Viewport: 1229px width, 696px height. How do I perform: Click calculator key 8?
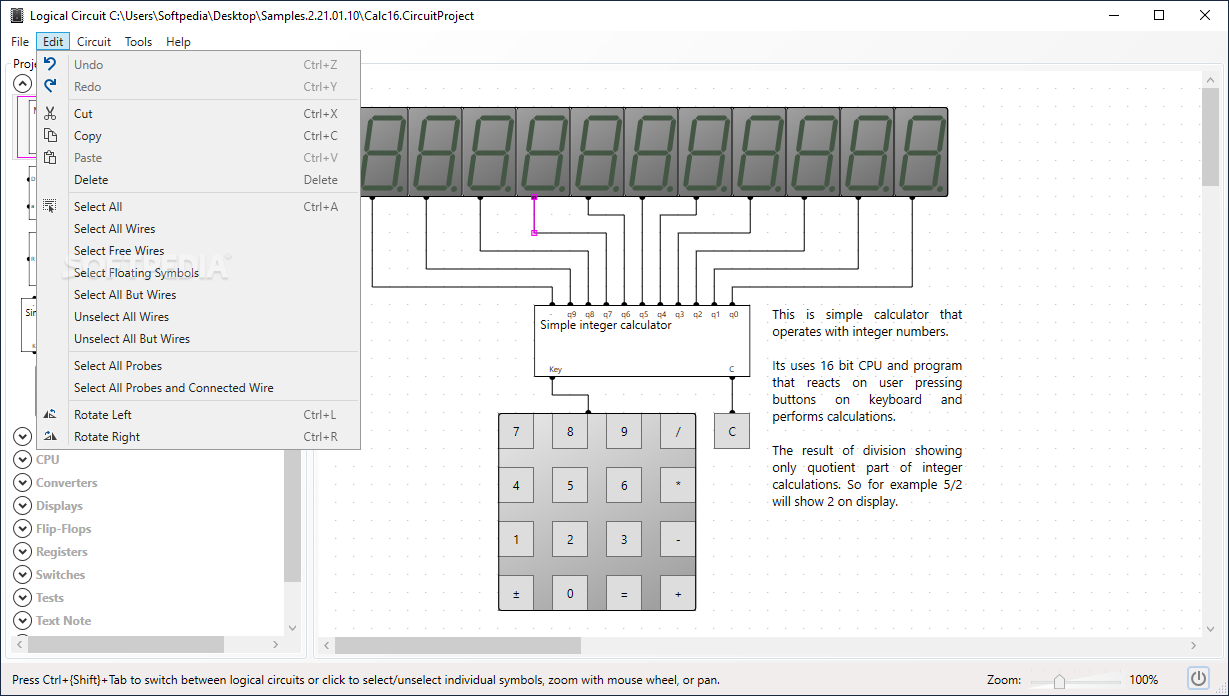[x=570, y=432]
